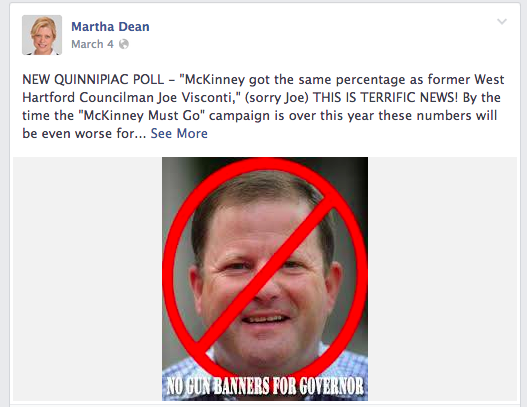Click the ellipsis before See More

(x=140, y=136)
